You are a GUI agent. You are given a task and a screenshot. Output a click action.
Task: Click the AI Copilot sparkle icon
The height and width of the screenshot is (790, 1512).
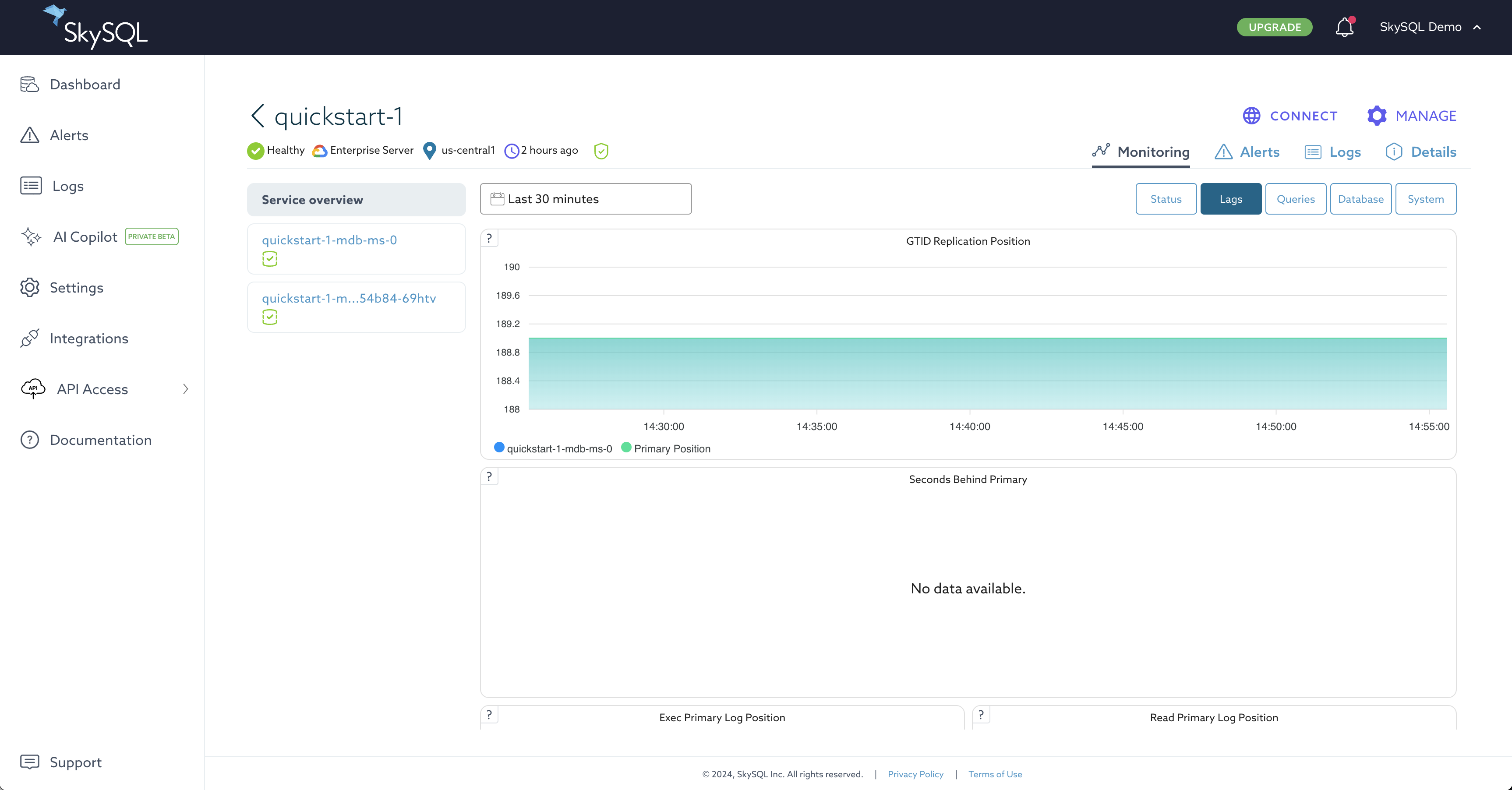click(31, 236)
